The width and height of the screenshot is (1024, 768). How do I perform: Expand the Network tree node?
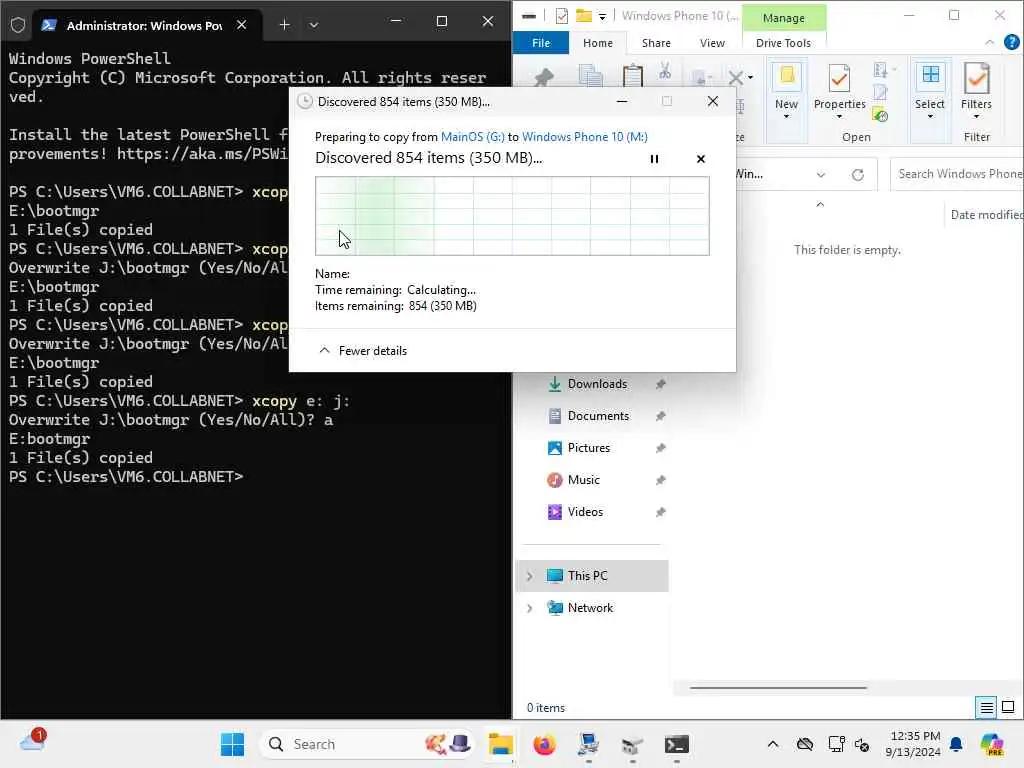pos(530,608)
